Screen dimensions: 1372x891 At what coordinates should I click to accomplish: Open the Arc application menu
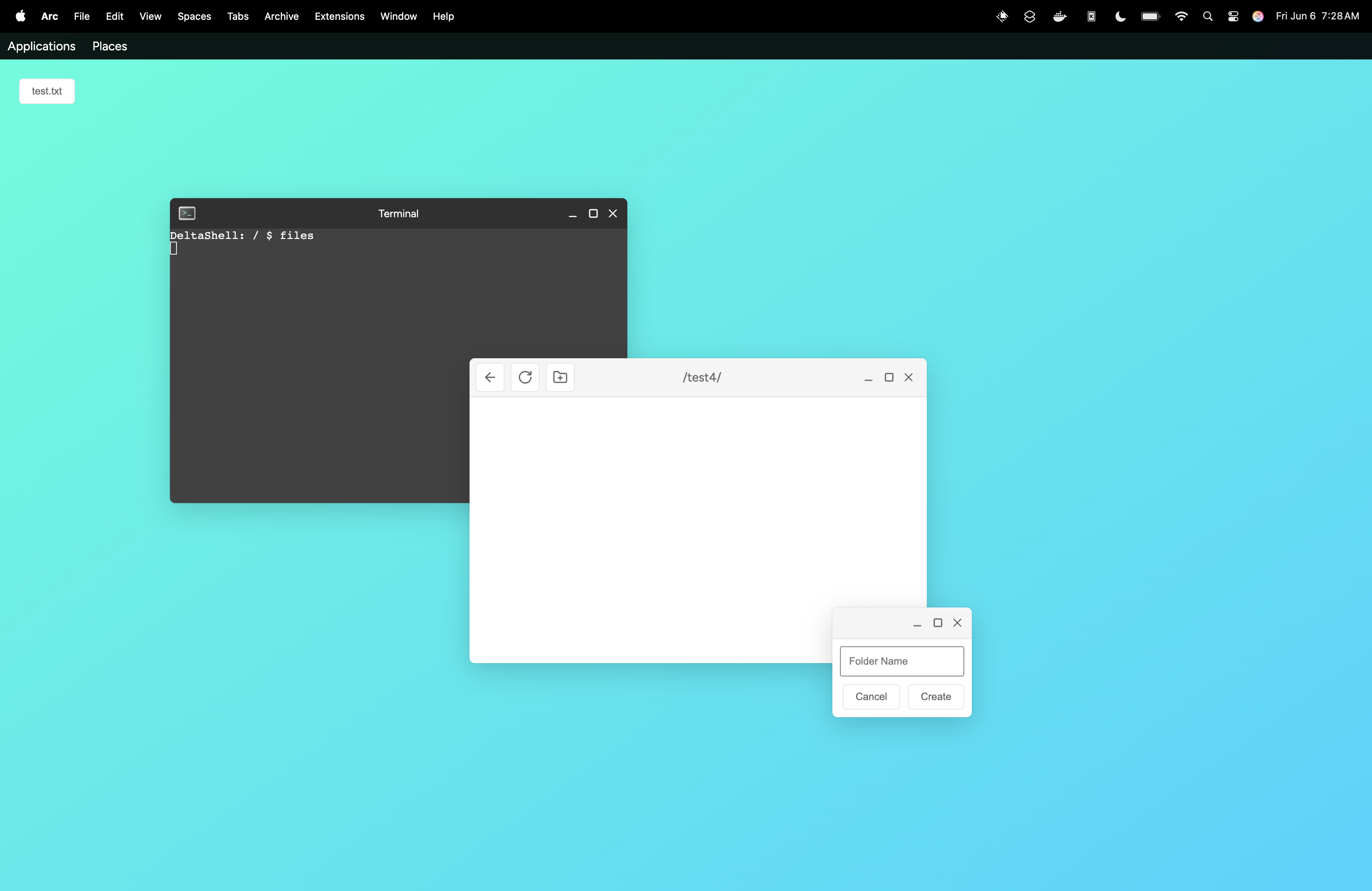tap(50, 16)
